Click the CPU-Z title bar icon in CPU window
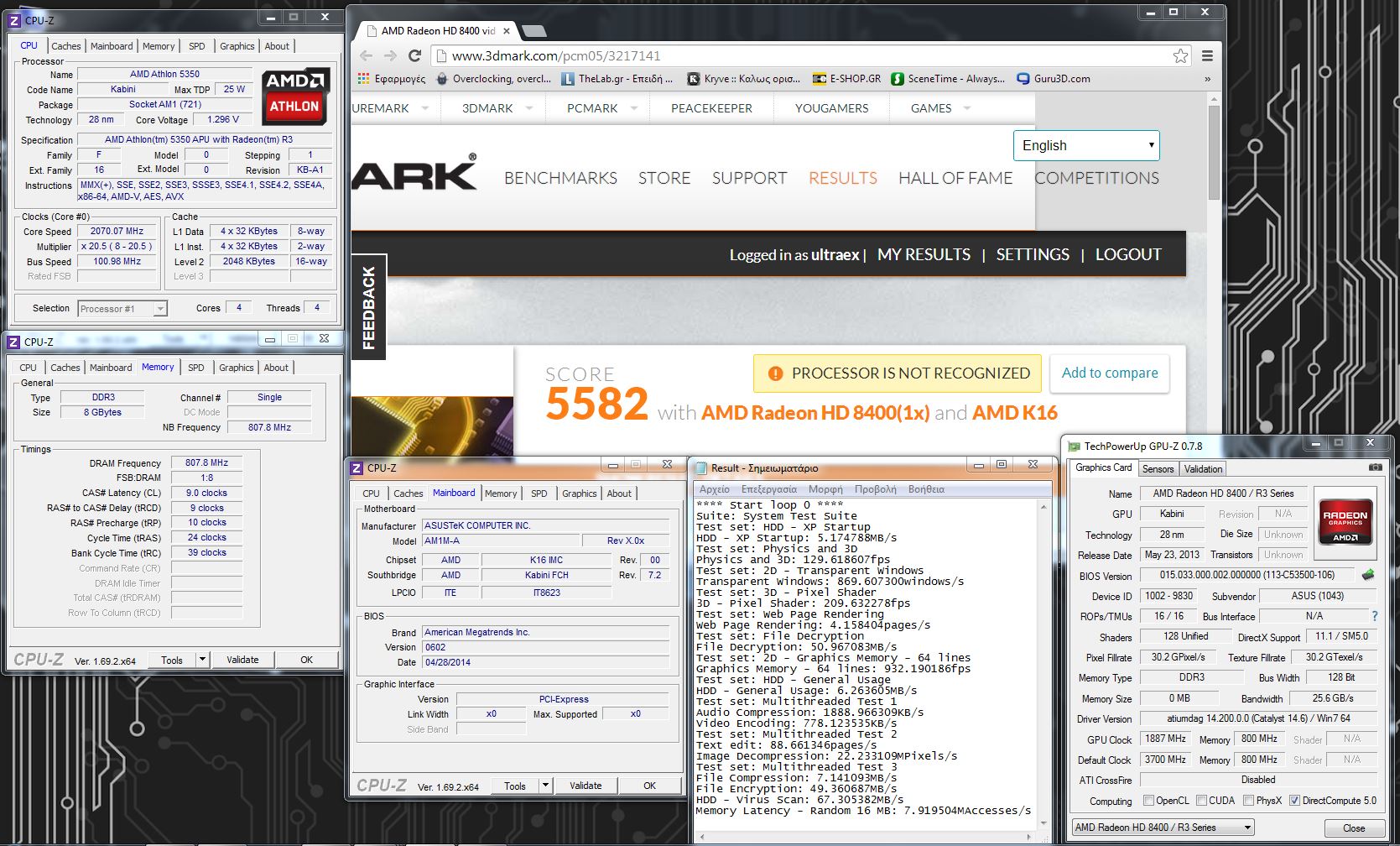The image size is (1400, 846). pyautogui.click(x=14, y=20)
